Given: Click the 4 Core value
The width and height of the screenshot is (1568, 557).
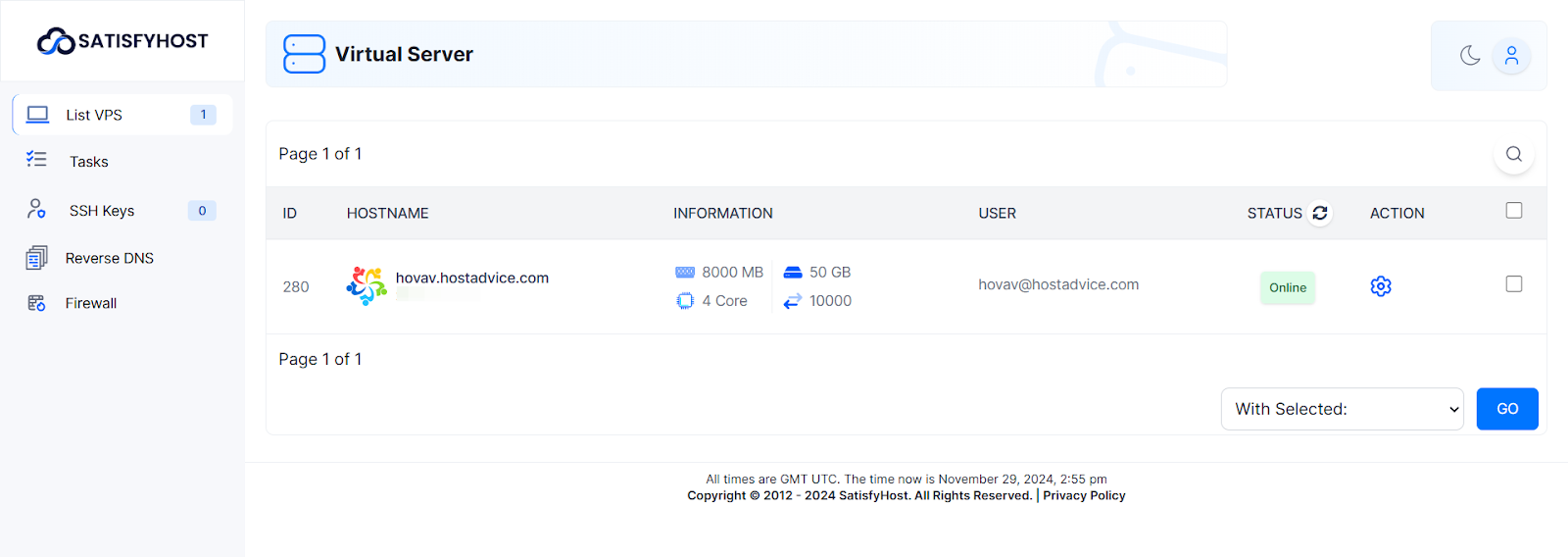Looking at the screenshot, I should [724, 301].
